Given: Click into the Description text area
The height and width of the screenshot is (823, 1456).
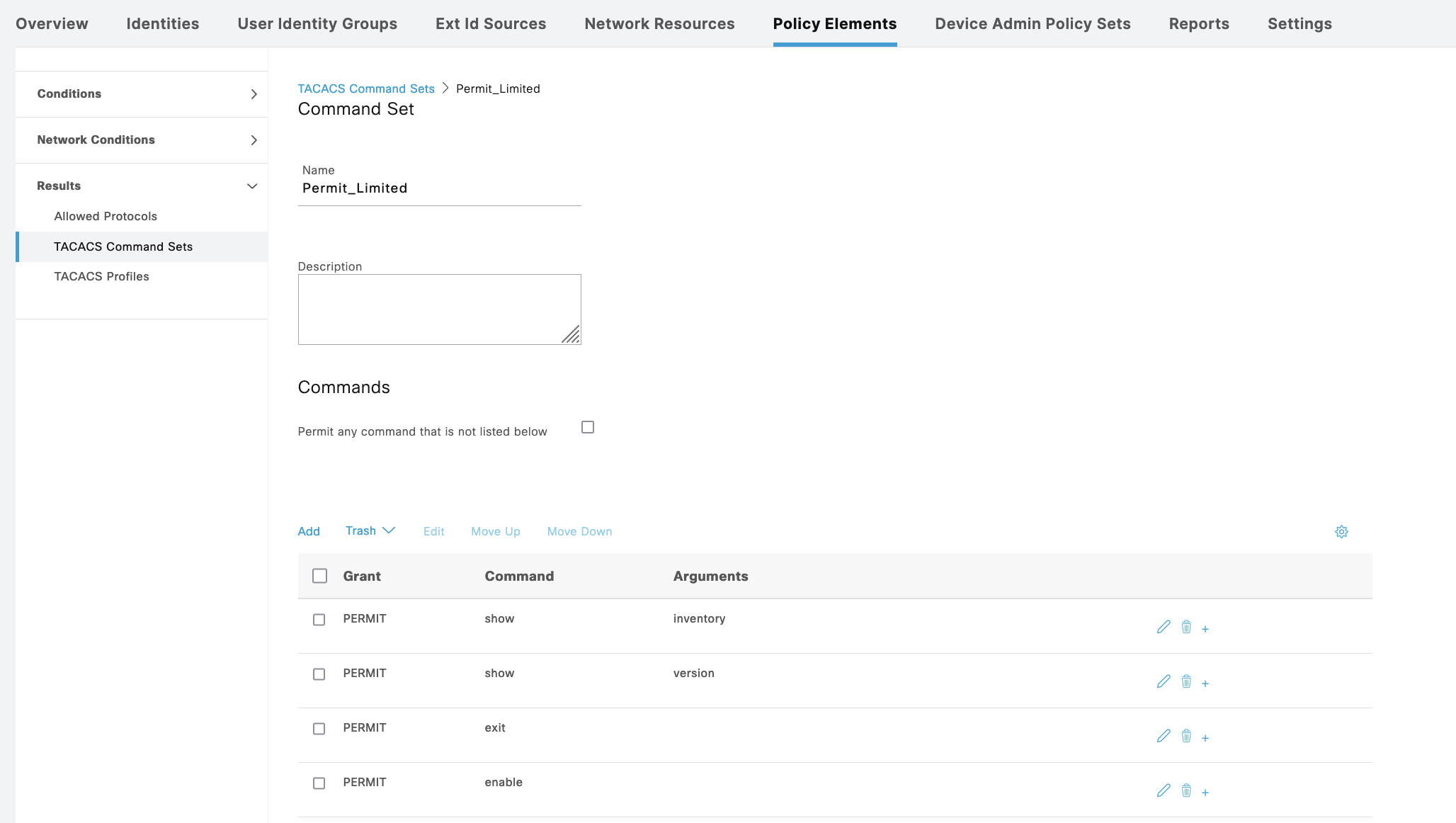Looking at the screenshot, I should pos(439,310).
